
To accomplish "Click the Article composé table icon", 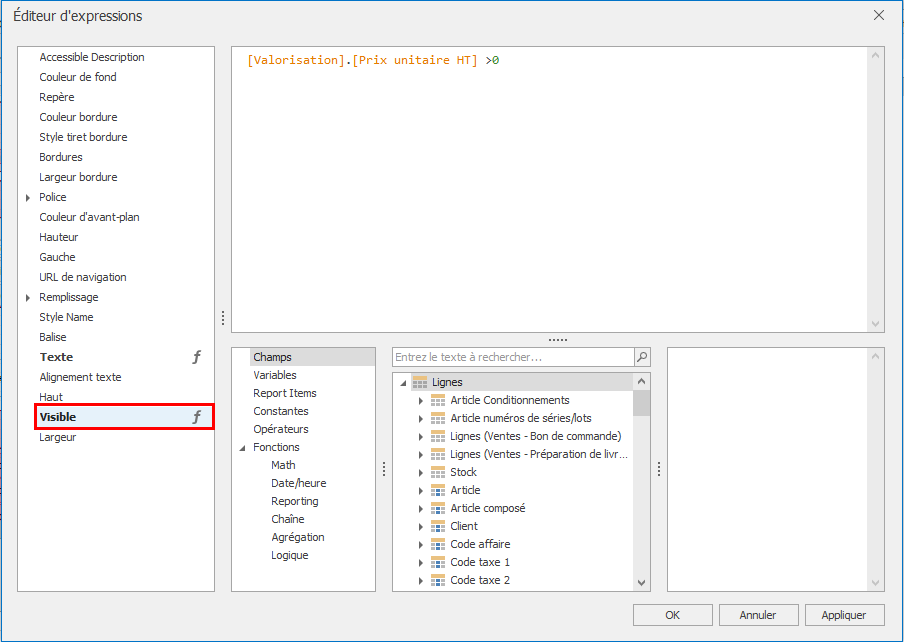I will (438, 508).
